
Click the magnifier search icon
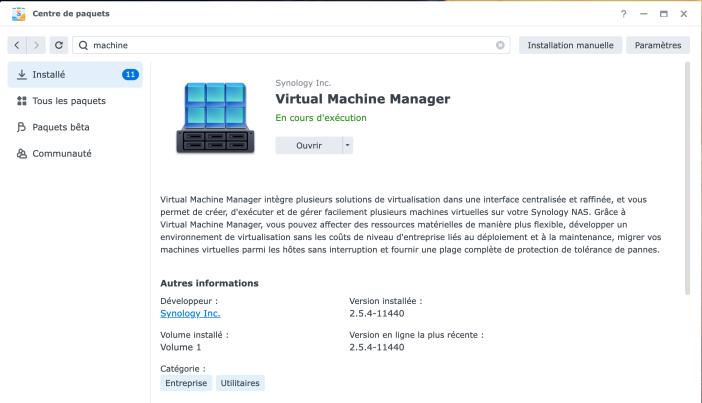83,45
